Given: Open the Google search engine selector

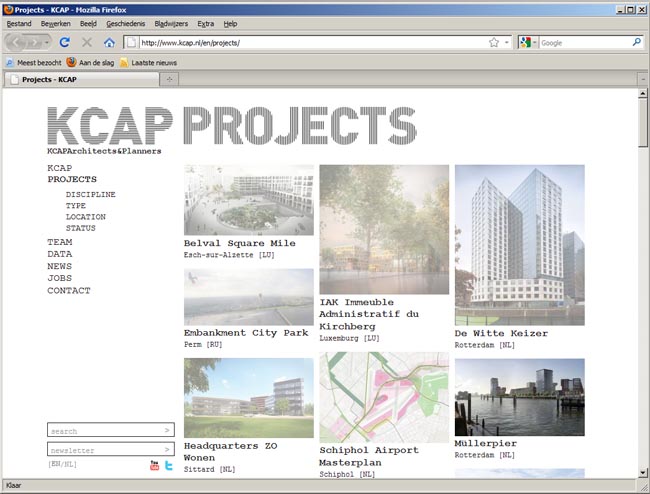Looking at the screenshot, I should (529, 42).
